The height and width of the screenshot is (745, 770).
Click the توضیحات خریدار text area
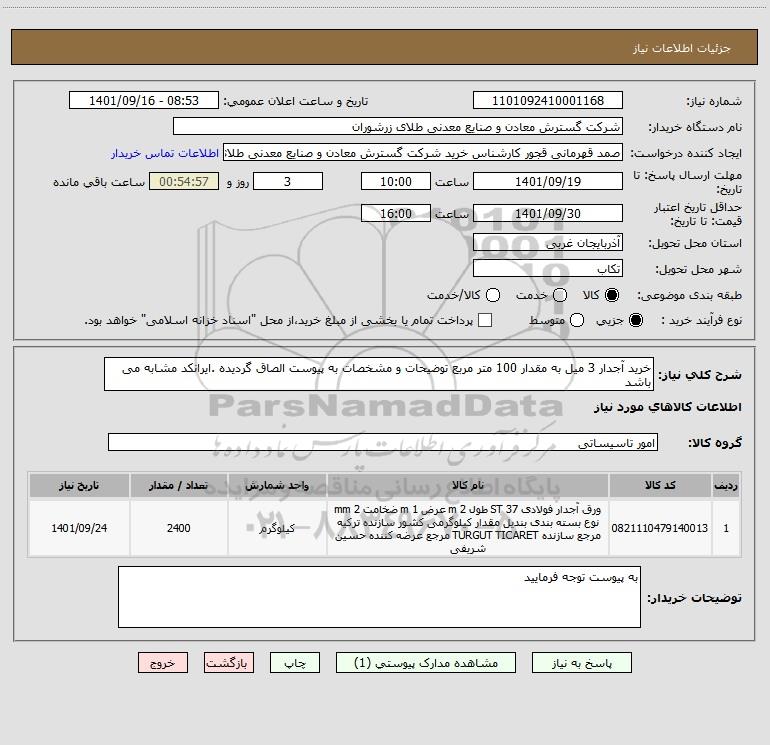pyautogui.click(x=379, y=597)
